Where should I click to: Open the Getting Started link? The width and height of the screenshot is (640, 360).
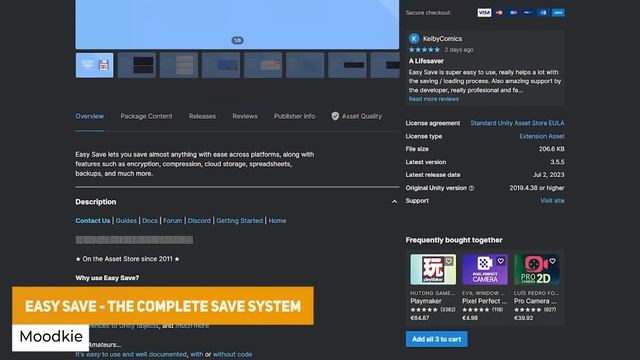pos(240,220)
